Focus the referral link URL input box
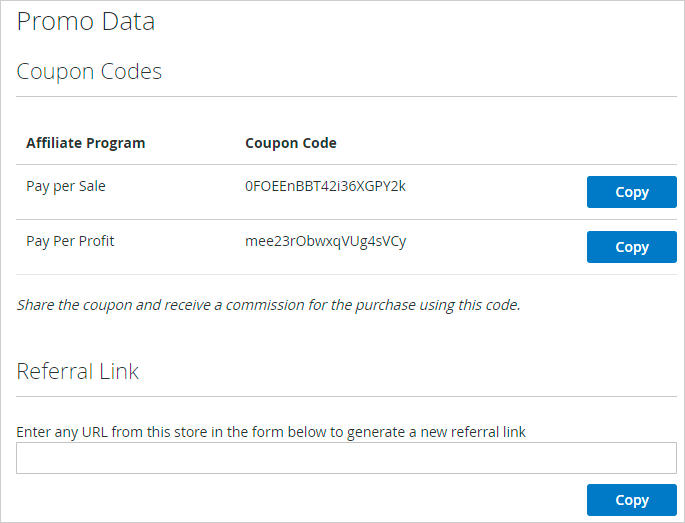The image size is (685, 523). tap(346, 458)
